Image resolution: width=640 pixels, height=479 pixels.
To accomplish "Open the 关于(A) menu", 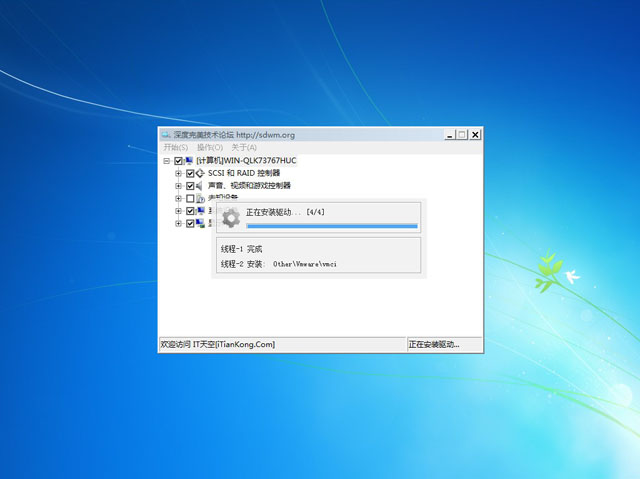I will [x=244, y=147].
